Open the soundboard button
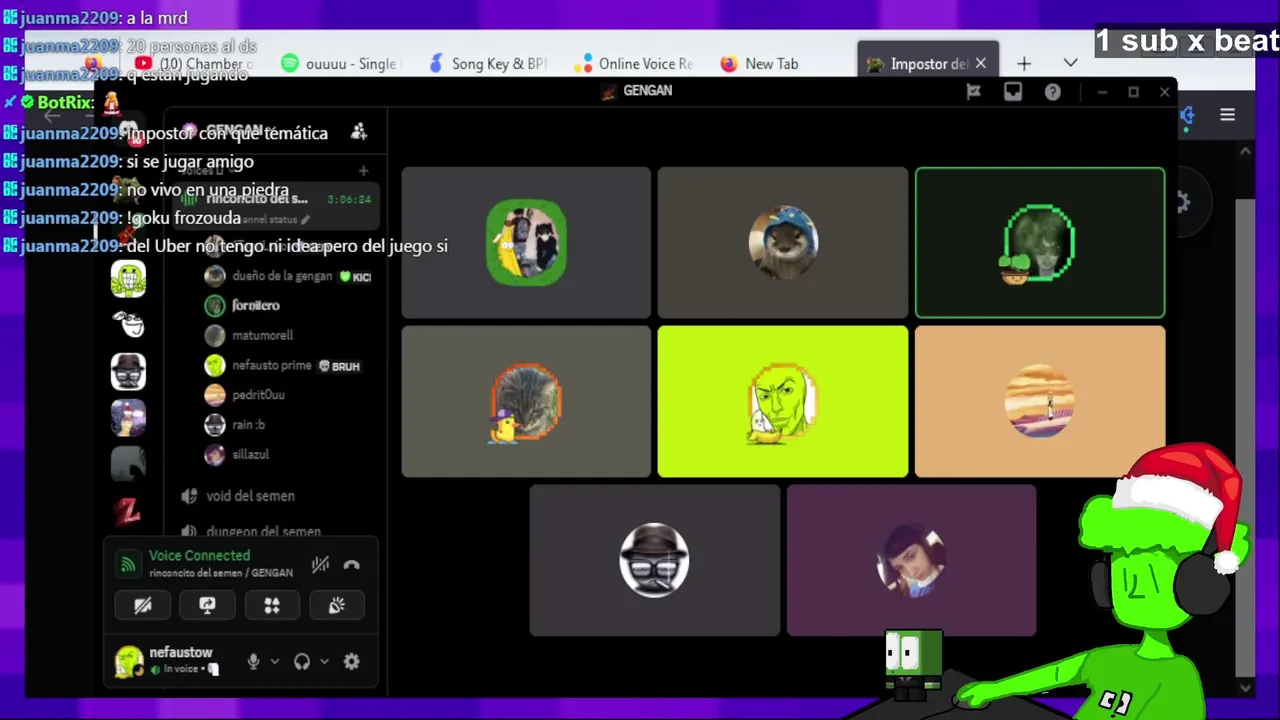Image resolution: width=1280 pixels, height=720 pixels. (x=337, y=605)
